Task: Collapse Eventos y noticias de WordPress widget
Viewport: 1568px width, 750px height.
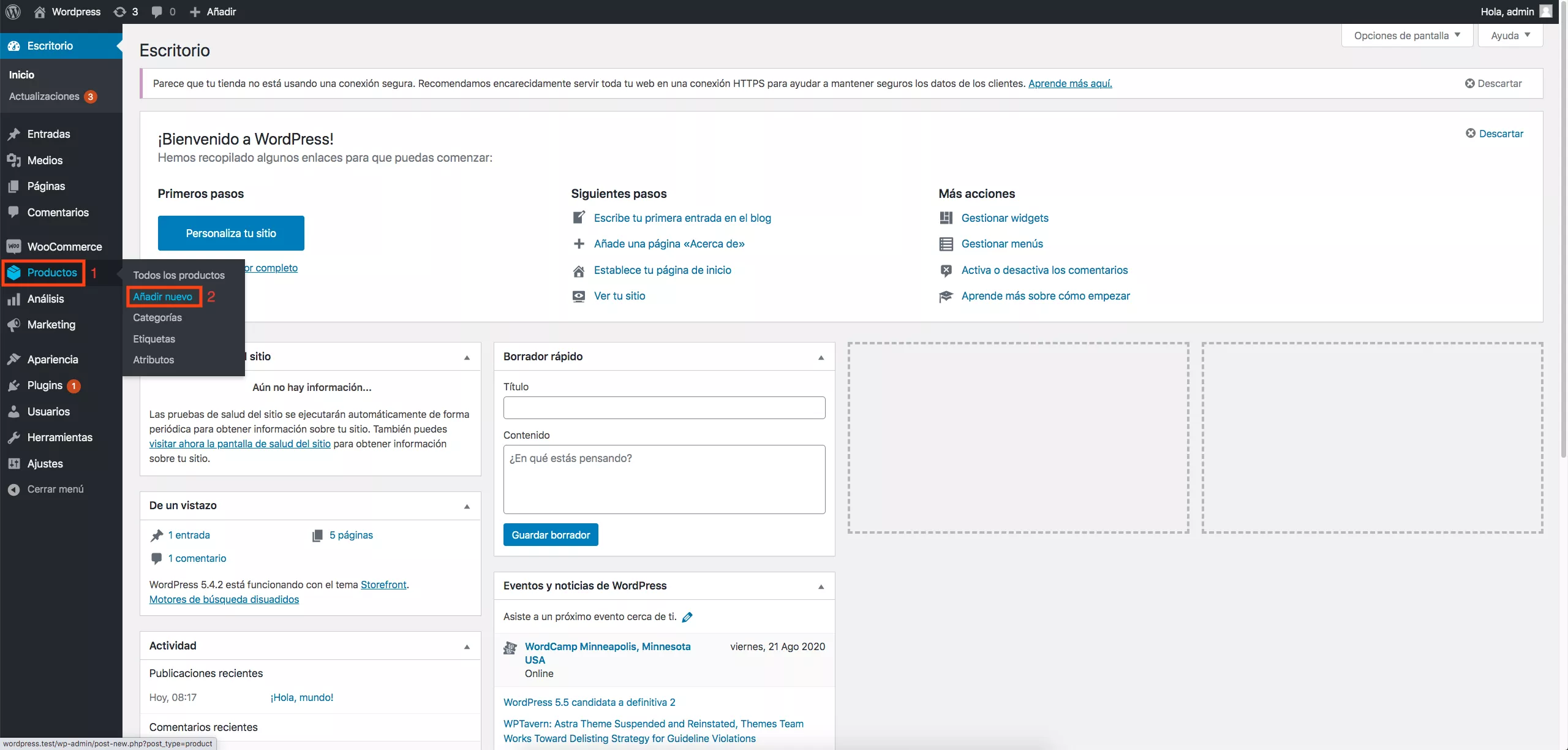Action: tap(821, 586)
